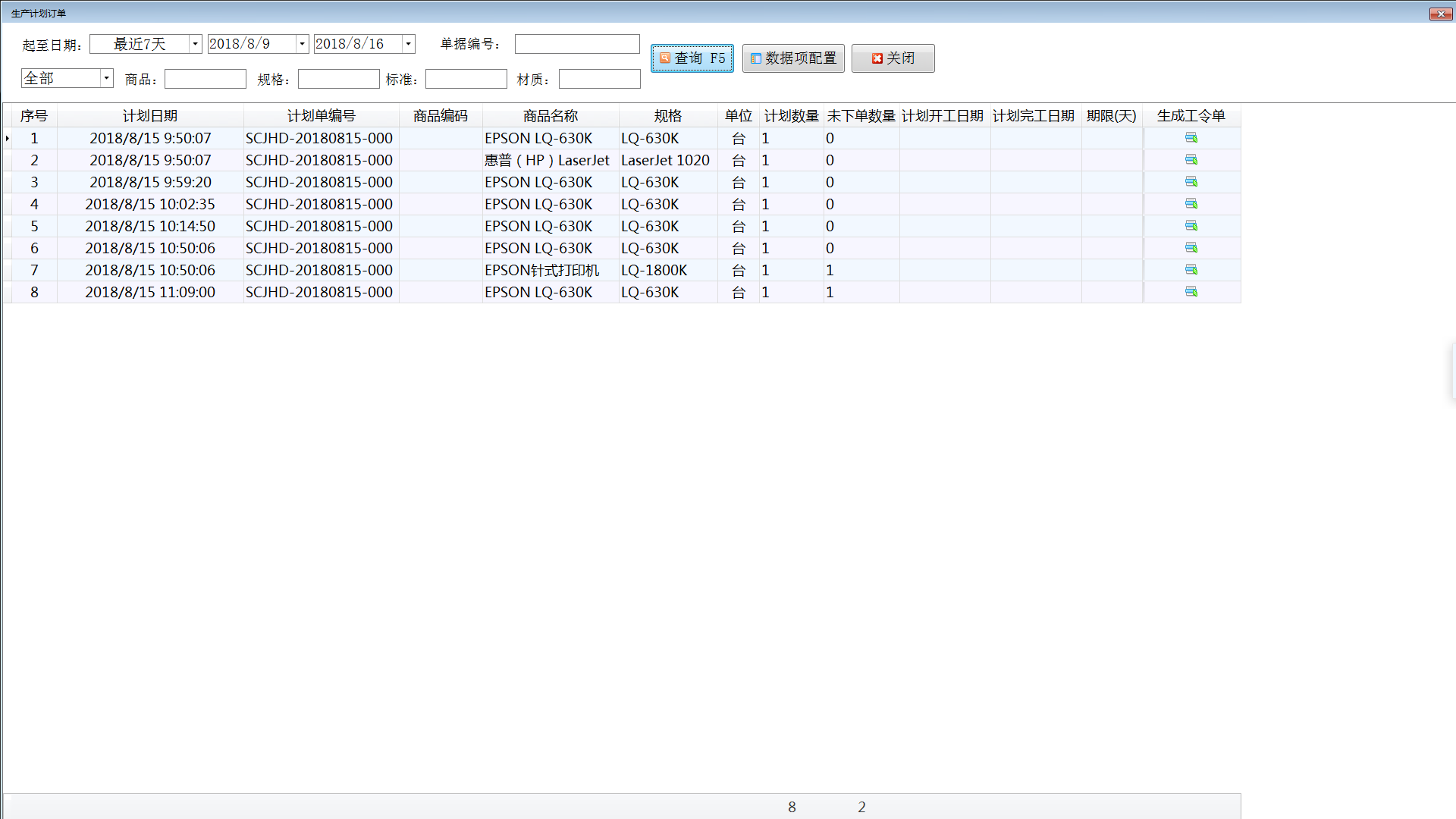
Task: Open the start date 2018/8/9 picker arrow
Action: tap(302, 44)
